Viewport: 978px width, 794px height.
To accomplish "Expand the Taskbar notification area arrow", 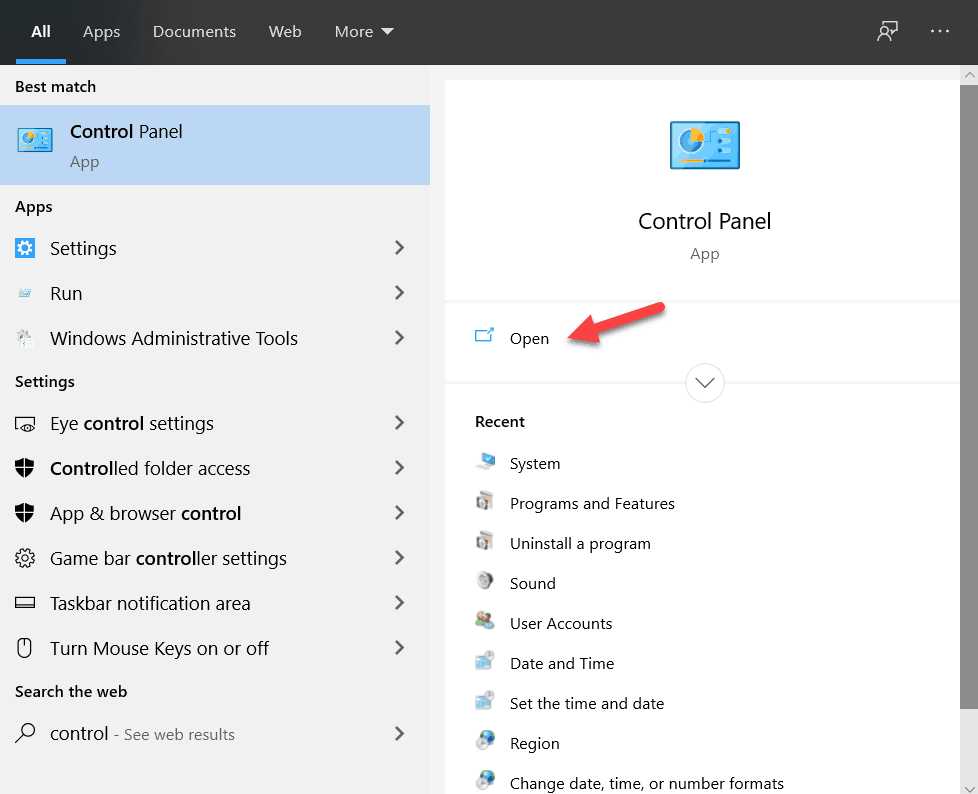I will [x=400, y=603].
